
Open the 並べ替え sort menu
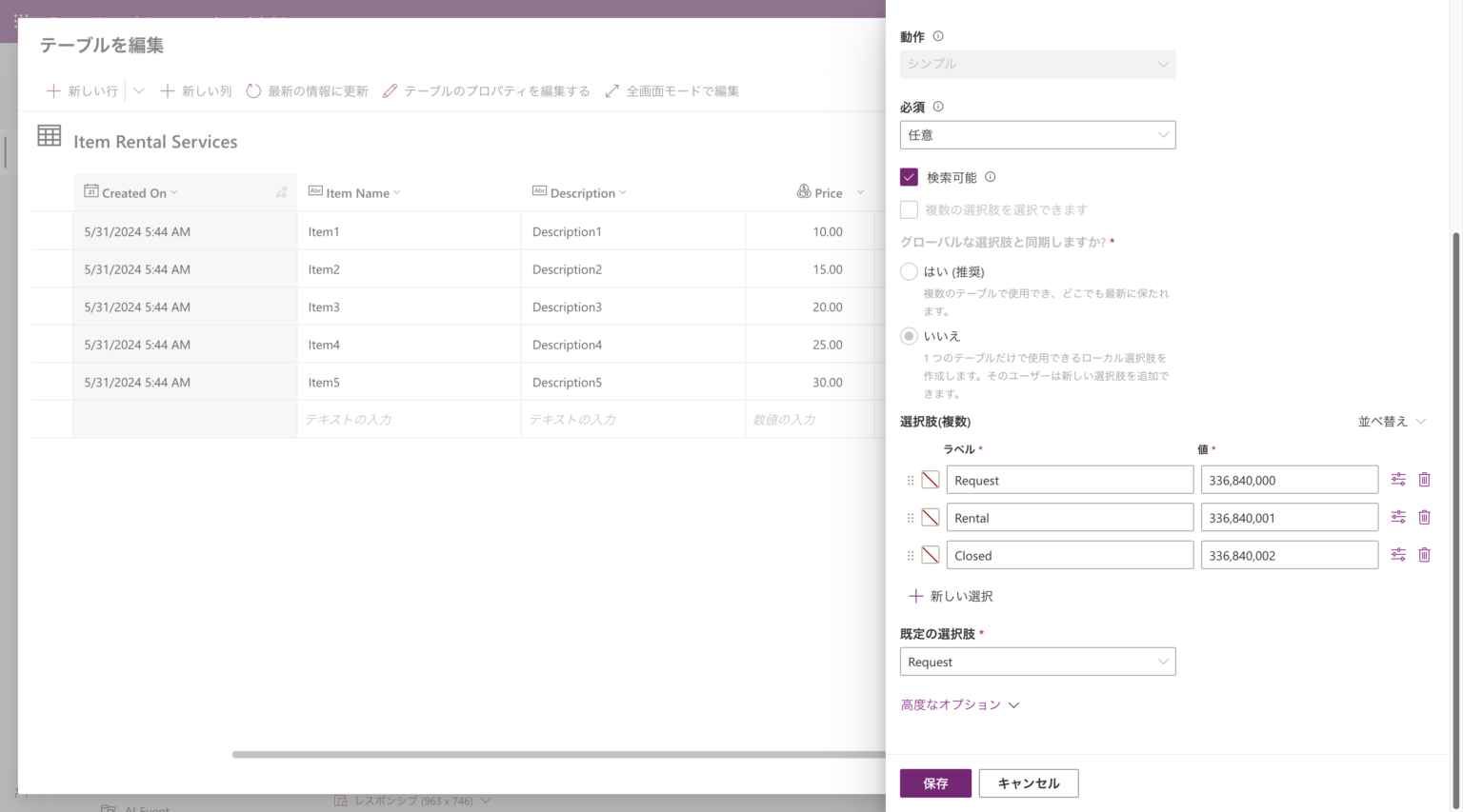(x=1391, y=422)
